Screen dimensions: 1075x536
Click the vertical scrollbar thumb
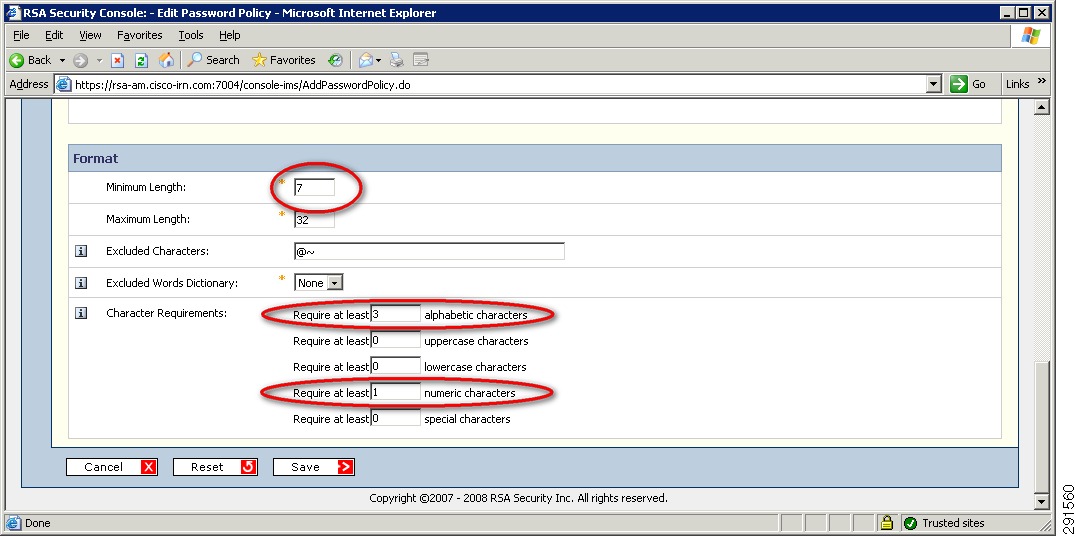1042,427
